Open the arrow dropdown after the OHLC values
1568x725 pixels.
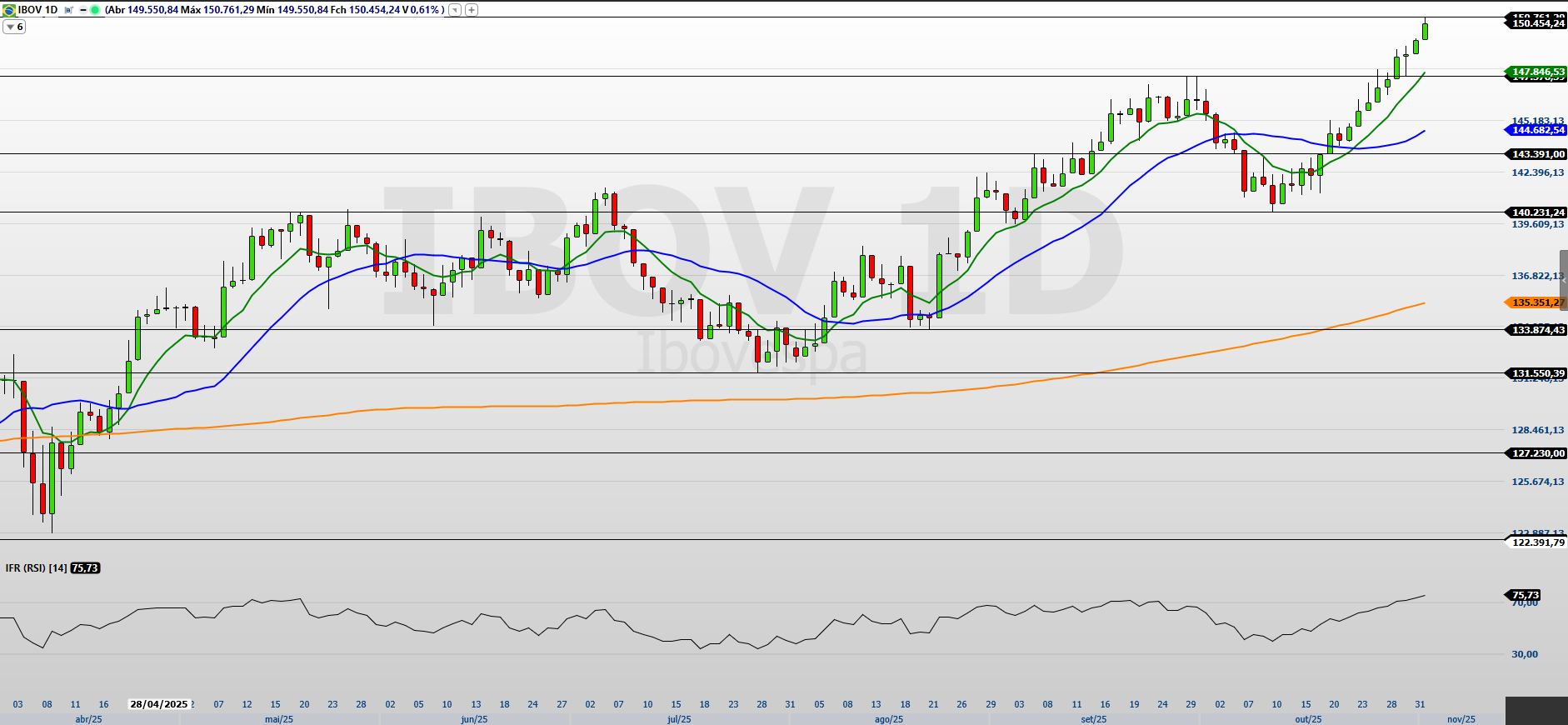(x=454, y=10)
